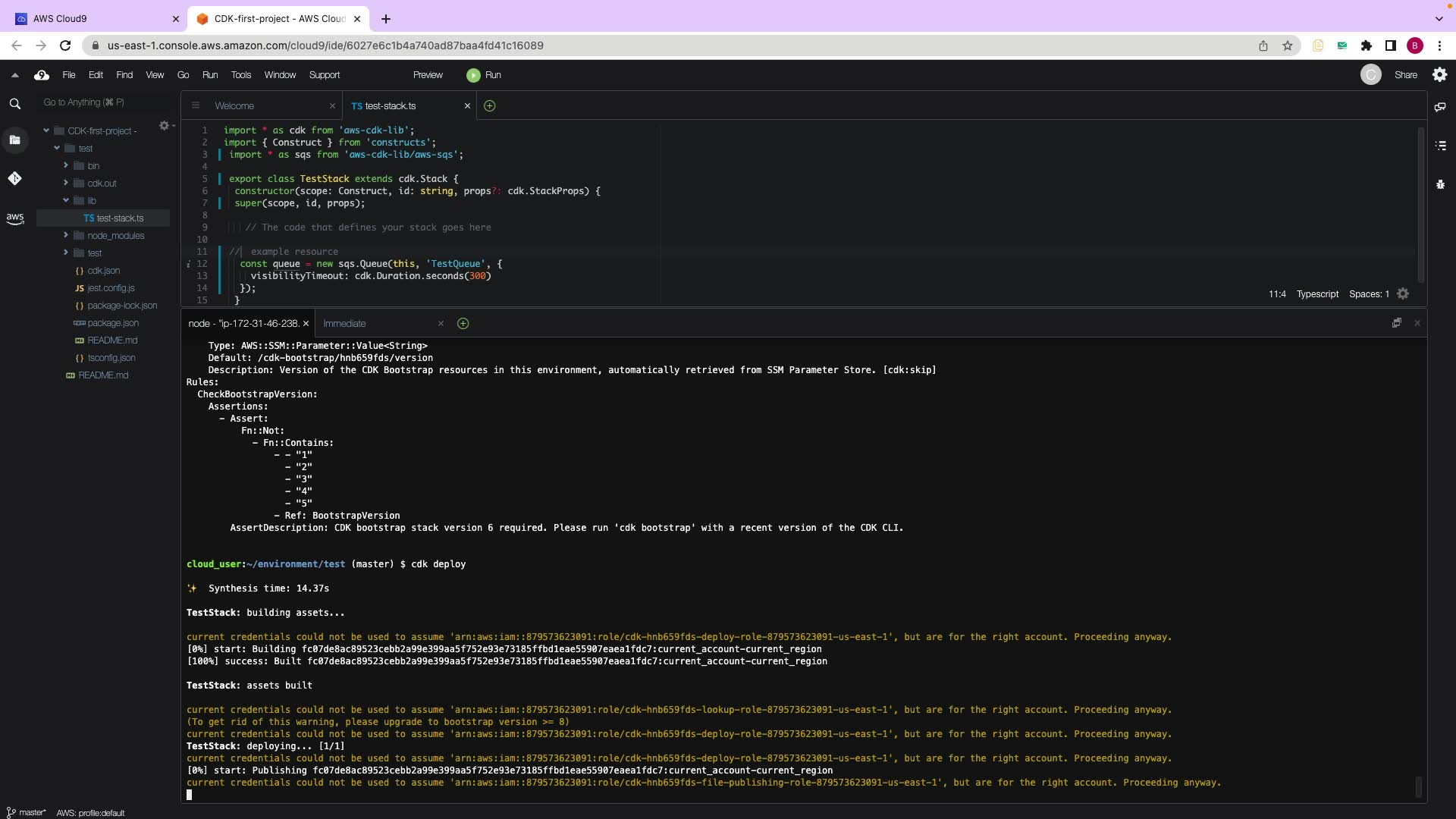1456x819 pixels.
Task: Collapse the lib folder
Action: (66, 201)
